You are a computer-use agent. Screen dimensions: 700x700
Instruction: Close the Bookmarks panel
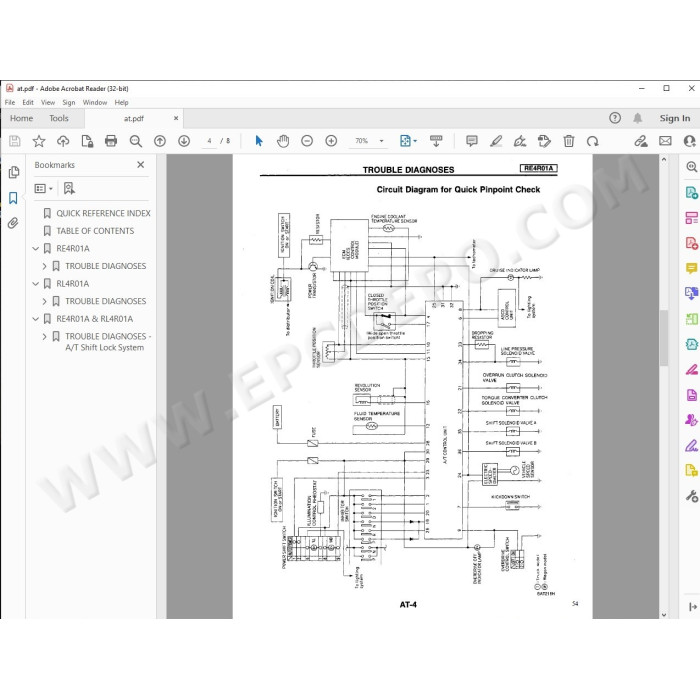tap(141, 165)
